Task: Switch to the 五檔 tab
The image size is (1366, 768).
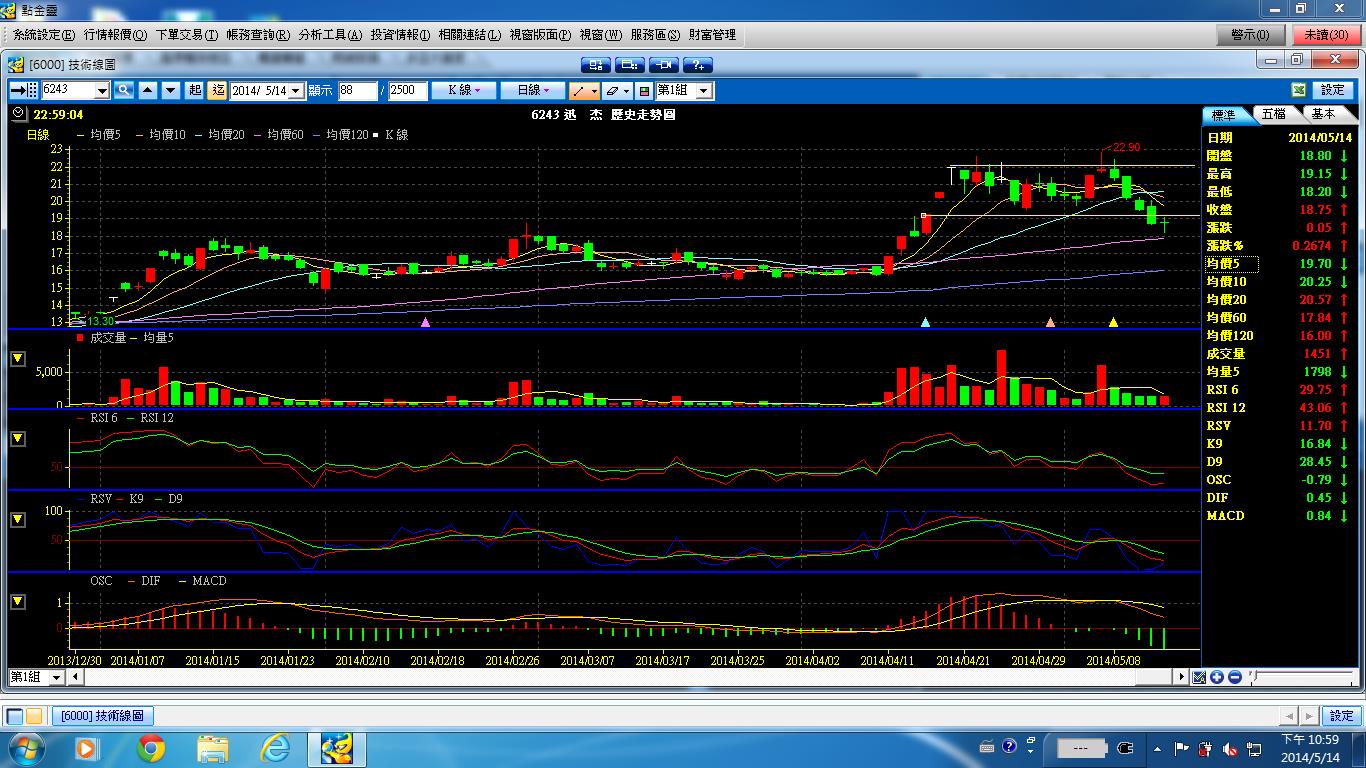Action: 1273,114
